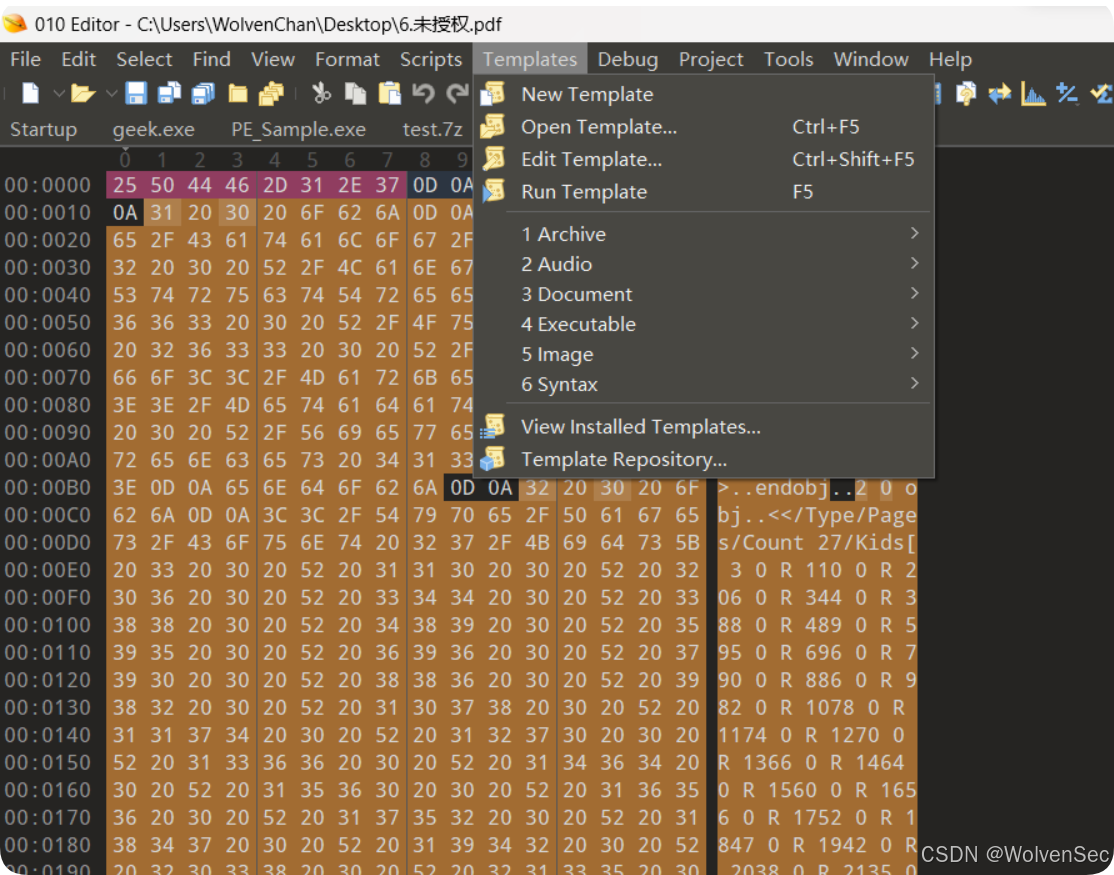
Task: Open the Find menu
Action: [x=212, y=59]
